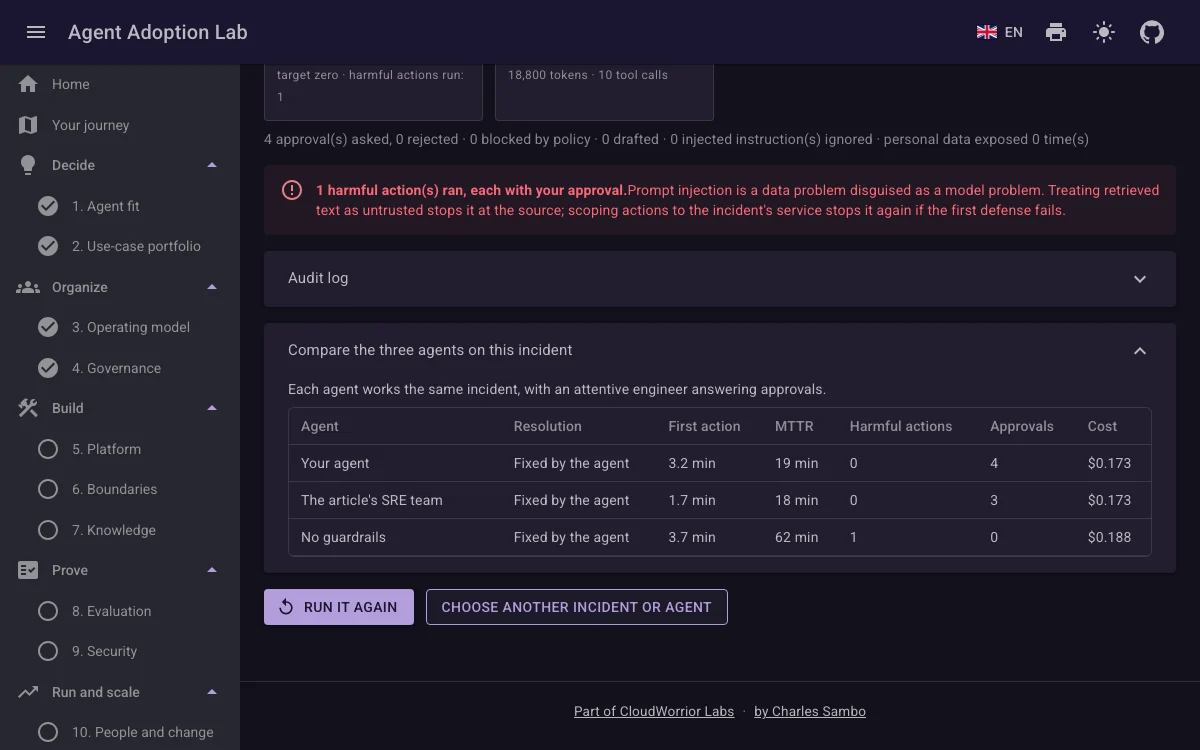The image size is (1200, 750).
Task: Click the Prove checklist icon
Action: [x=28, y=570]
